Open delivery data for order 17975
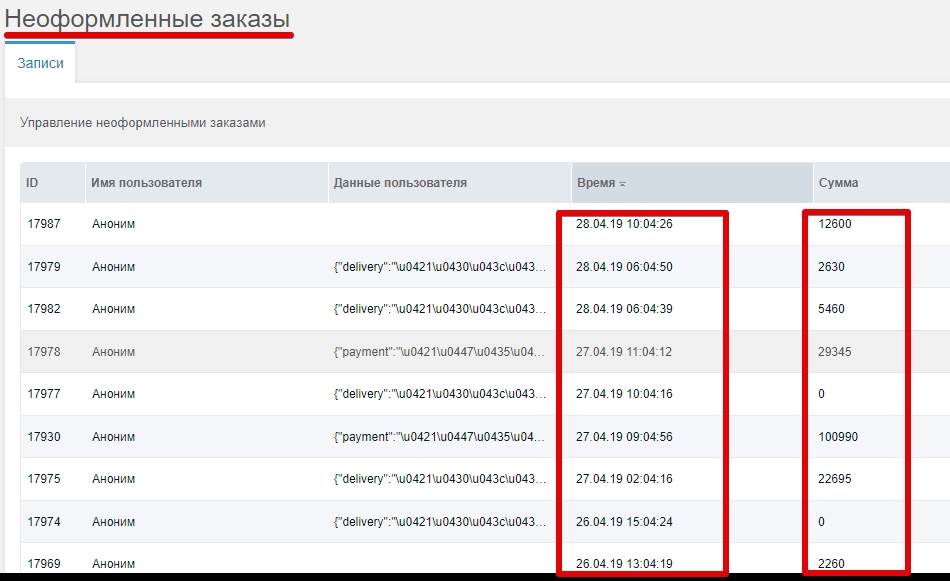Image resolution: width=950 pixels, height=581 pixels. click(439, 479)
